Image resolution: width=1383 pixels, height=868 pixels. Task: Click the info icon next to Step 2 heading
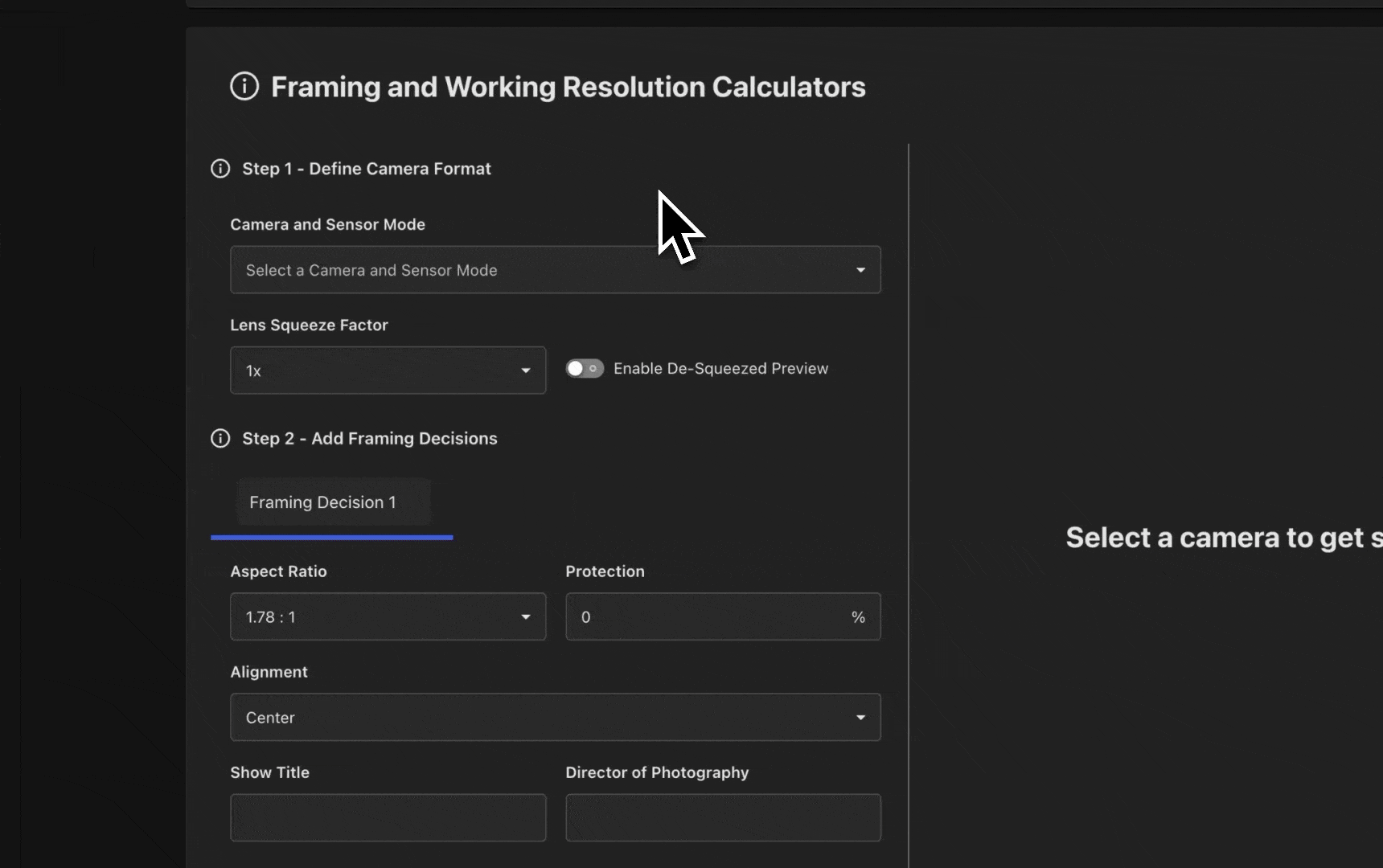coord(220,439)
